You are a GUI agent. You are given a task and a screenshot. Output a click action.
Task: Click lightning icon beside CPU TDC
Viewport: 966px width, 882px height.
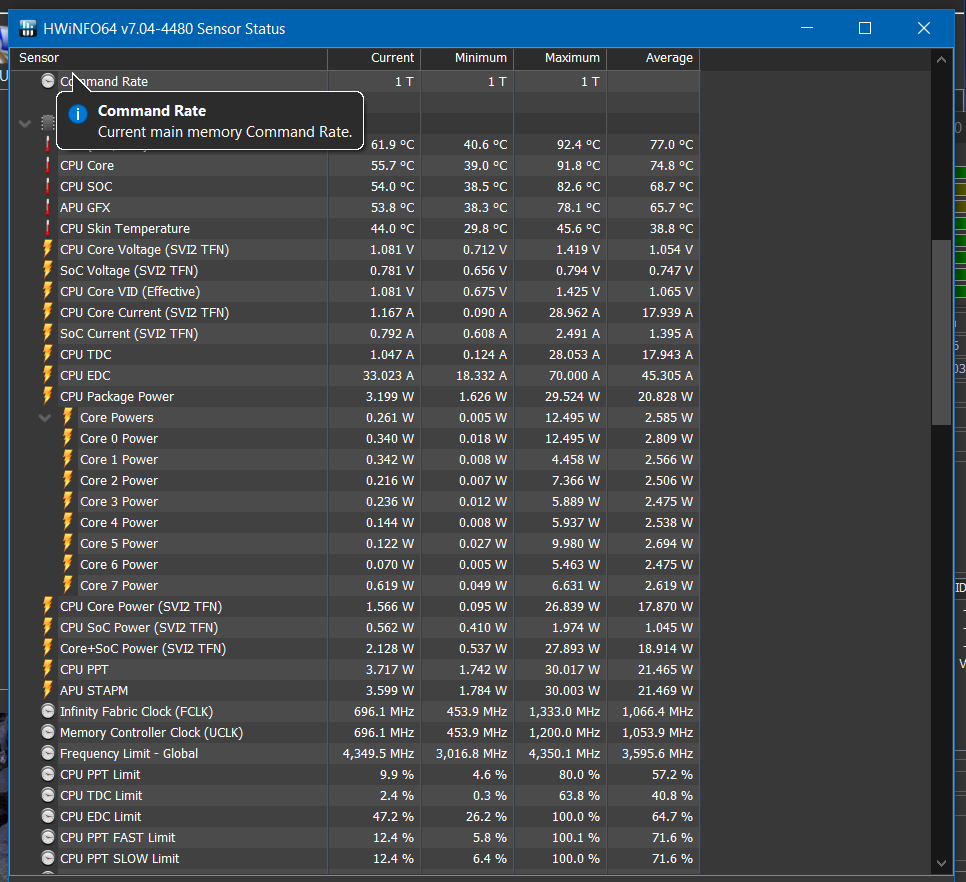(47, 354)
